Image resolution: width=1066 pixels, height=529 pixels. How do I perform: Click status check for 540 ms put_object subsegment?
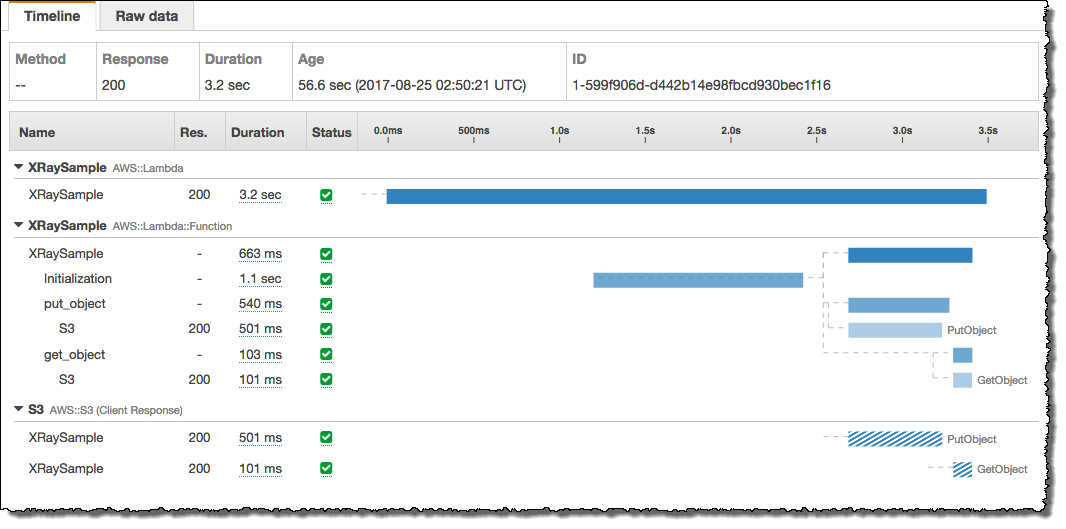(326, 304)
